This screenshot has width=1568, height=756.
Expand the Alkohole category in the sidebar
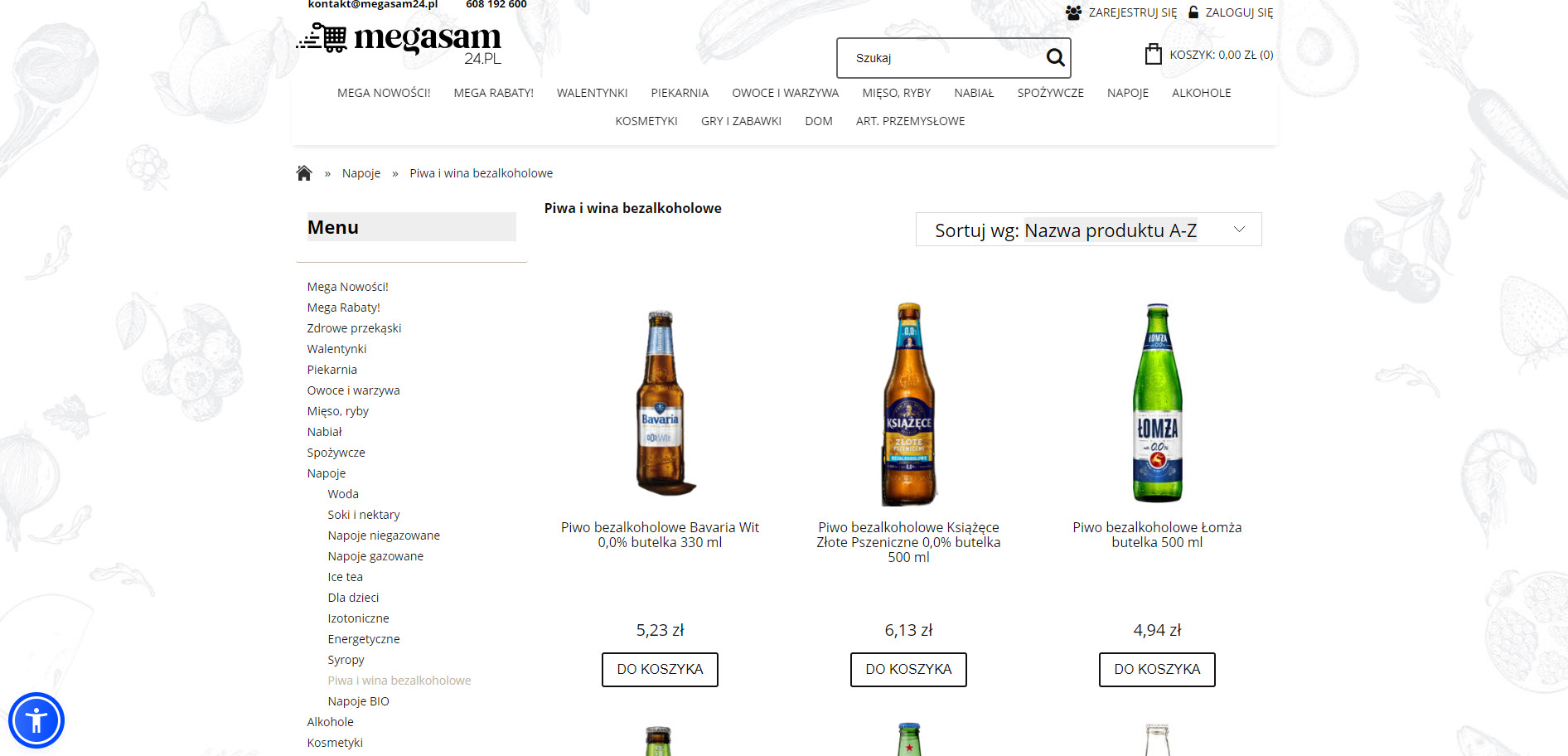330,721
